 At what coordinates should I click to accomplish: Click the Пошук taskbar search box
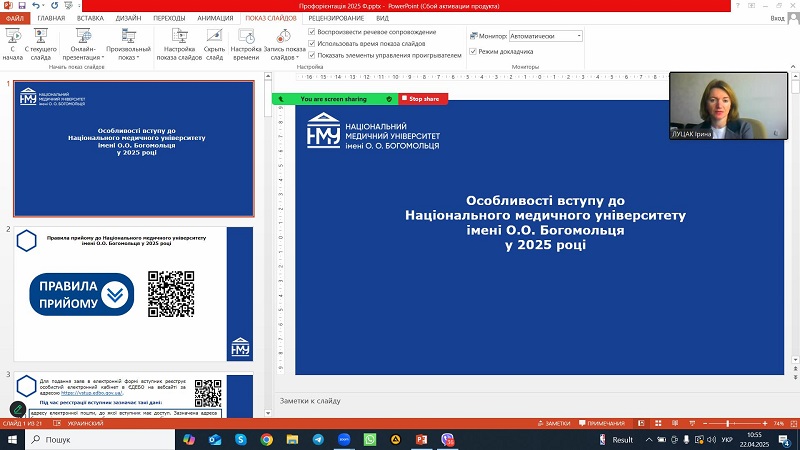pos(99,439)
